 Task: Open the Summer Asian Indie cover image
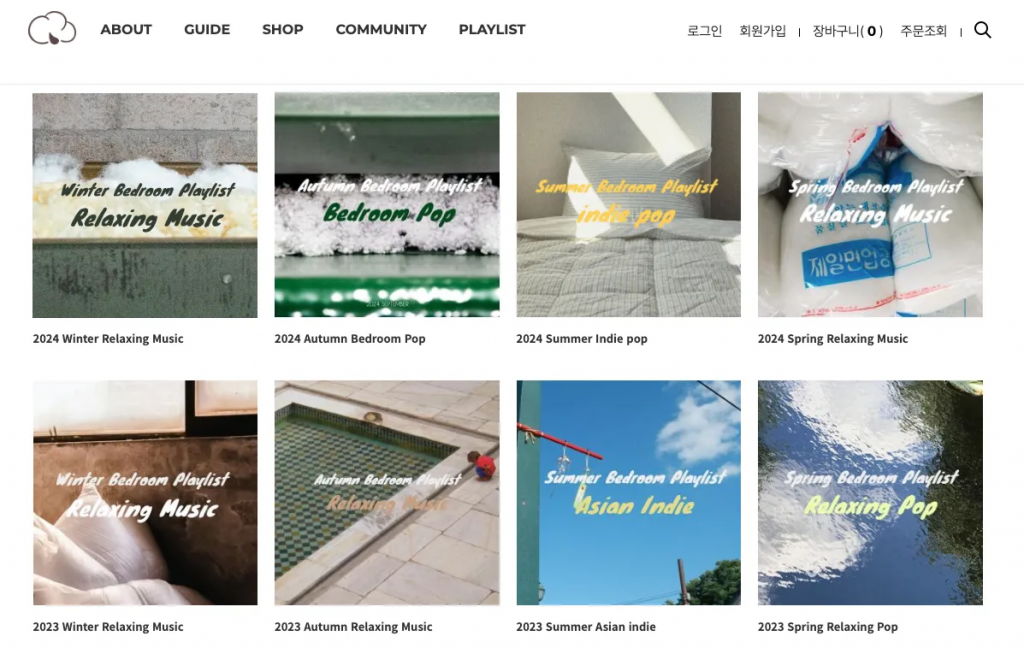[628, 493]
